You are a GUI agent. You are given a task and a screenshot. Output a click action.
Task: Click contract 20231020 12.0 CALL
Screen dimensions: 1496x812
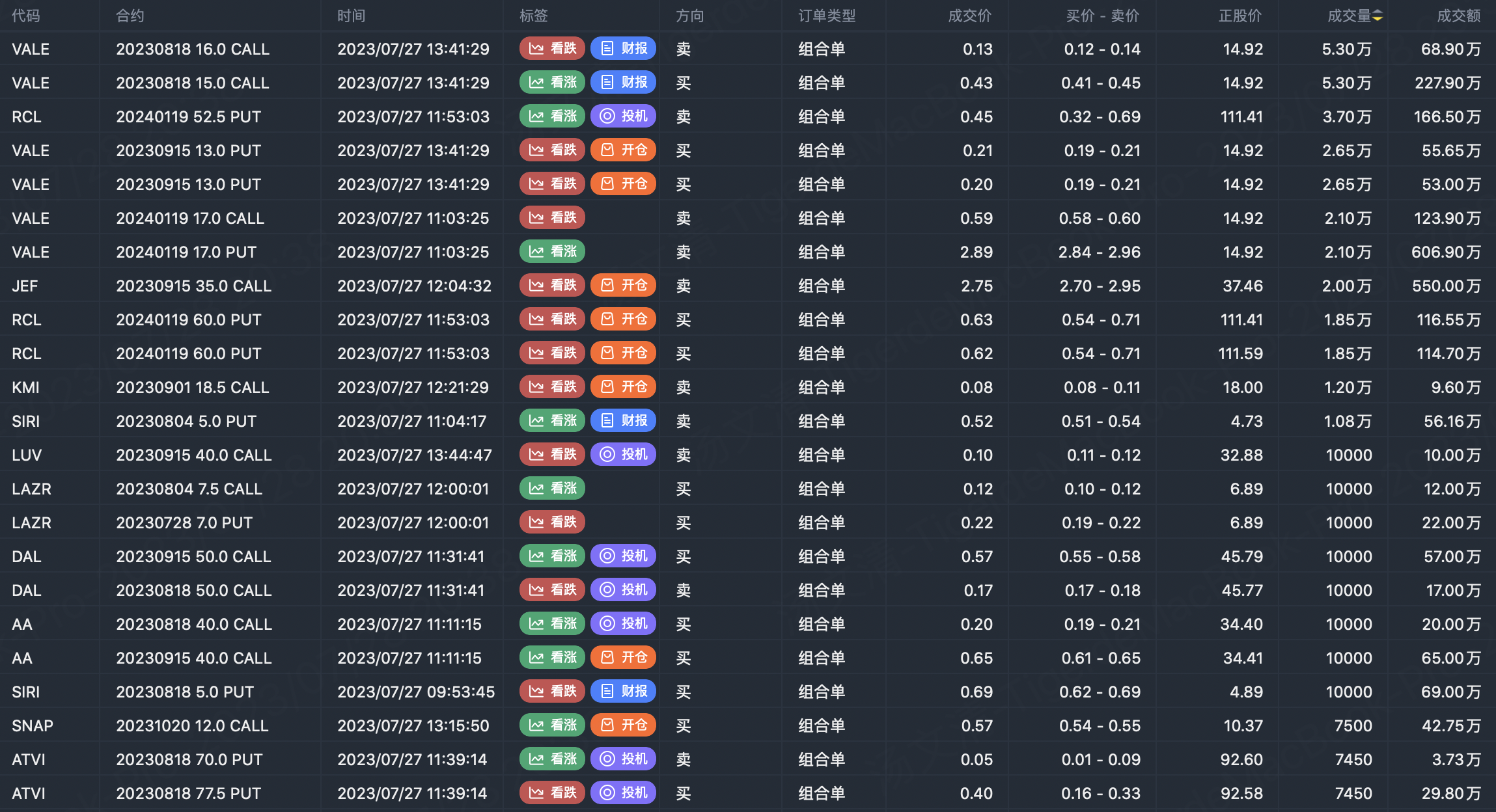[192, 726]
